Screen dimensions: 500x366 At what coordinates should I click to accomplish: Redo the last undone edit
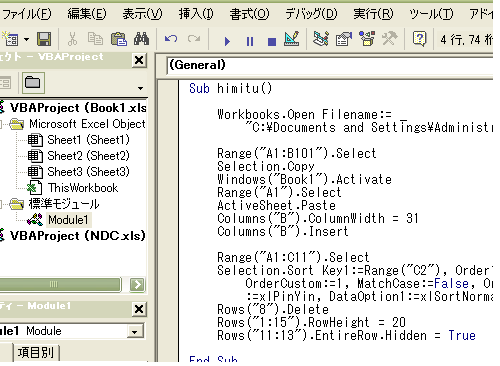194,39
